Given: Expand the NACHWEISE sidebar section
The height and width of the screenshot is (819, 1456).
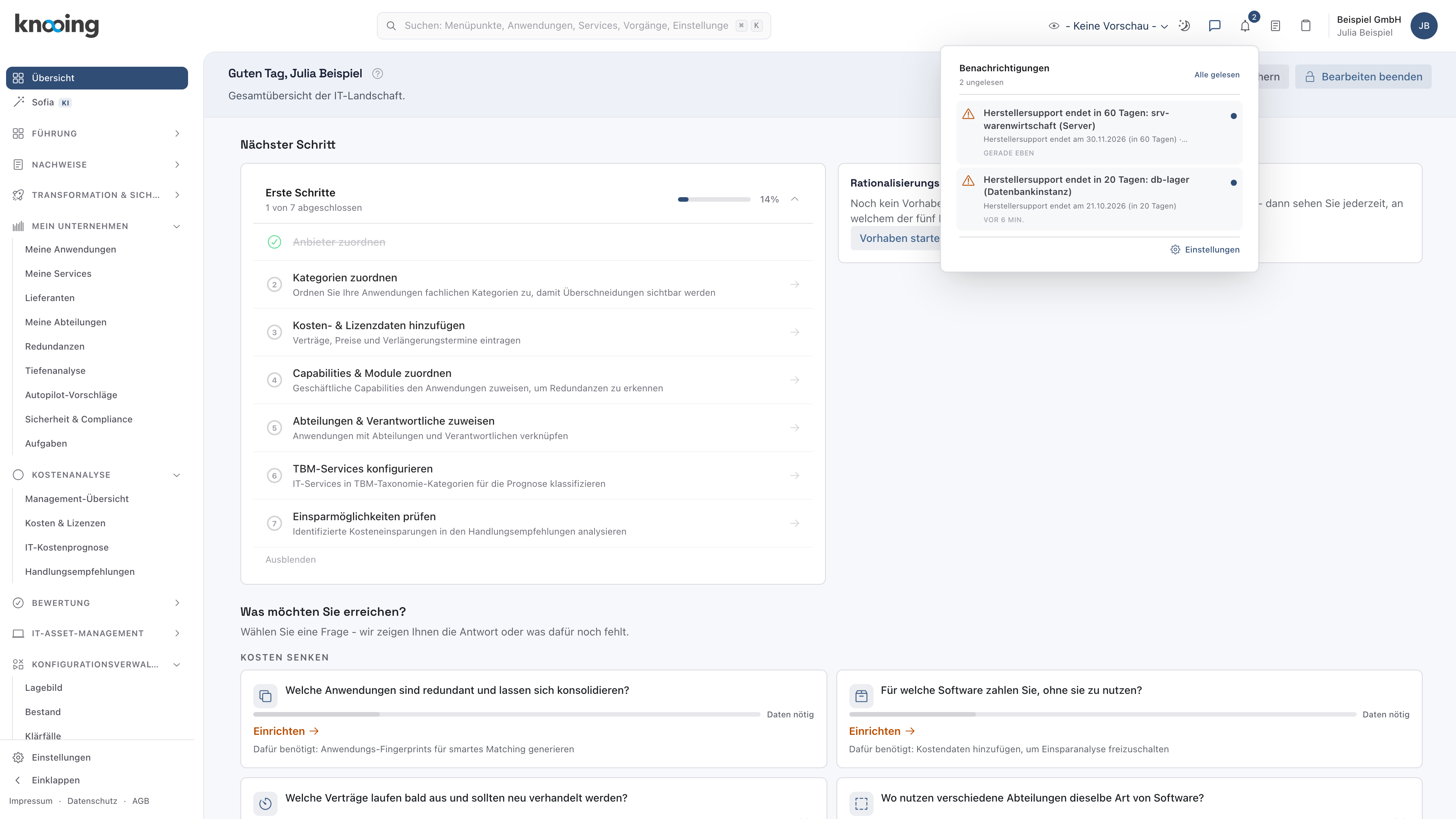Looking at the screenshot, I should point(97,165).
